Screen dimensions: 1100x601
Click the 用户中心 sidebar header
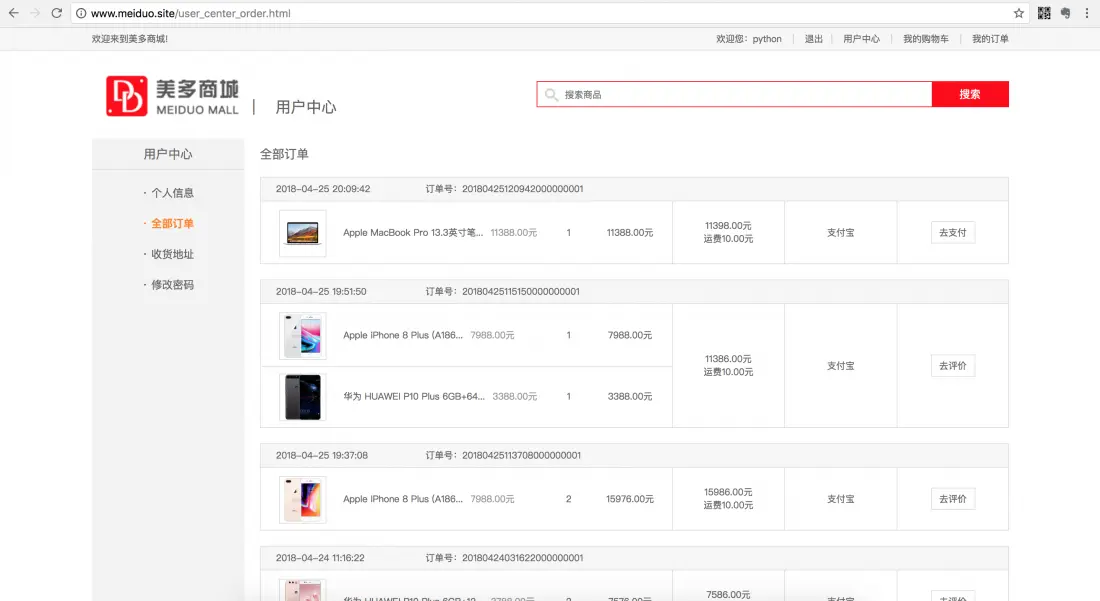coord(168,154)
